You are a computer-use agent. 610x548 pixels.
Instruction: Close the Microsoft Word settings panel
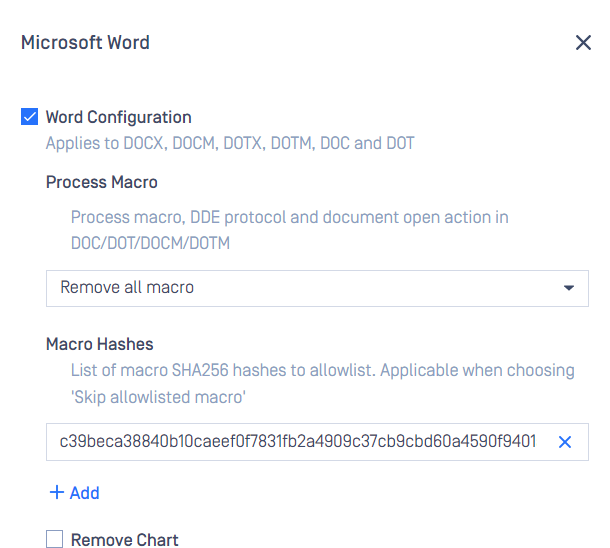pos(583,43)
